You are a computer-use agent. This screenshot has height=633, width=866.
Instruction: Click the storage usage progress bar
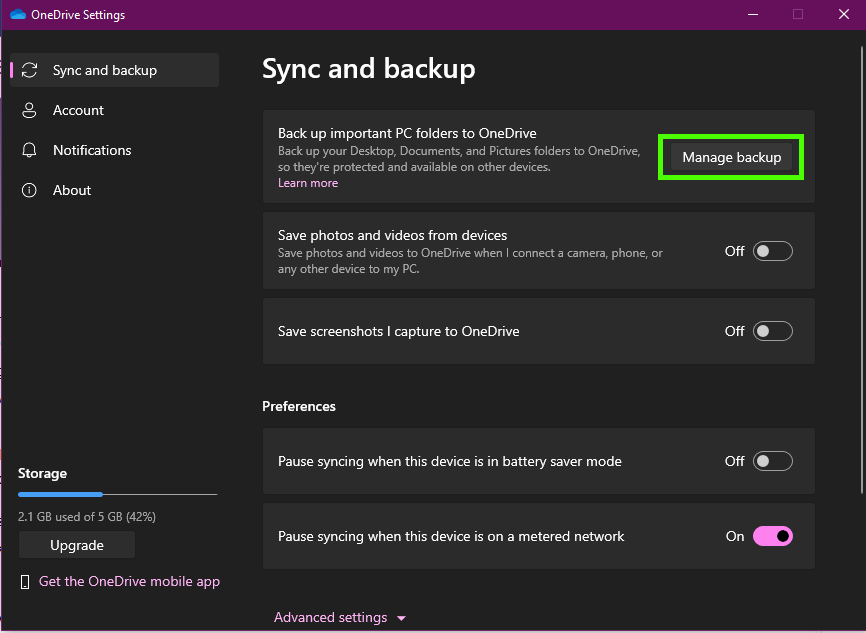click(x=117, y=494)
